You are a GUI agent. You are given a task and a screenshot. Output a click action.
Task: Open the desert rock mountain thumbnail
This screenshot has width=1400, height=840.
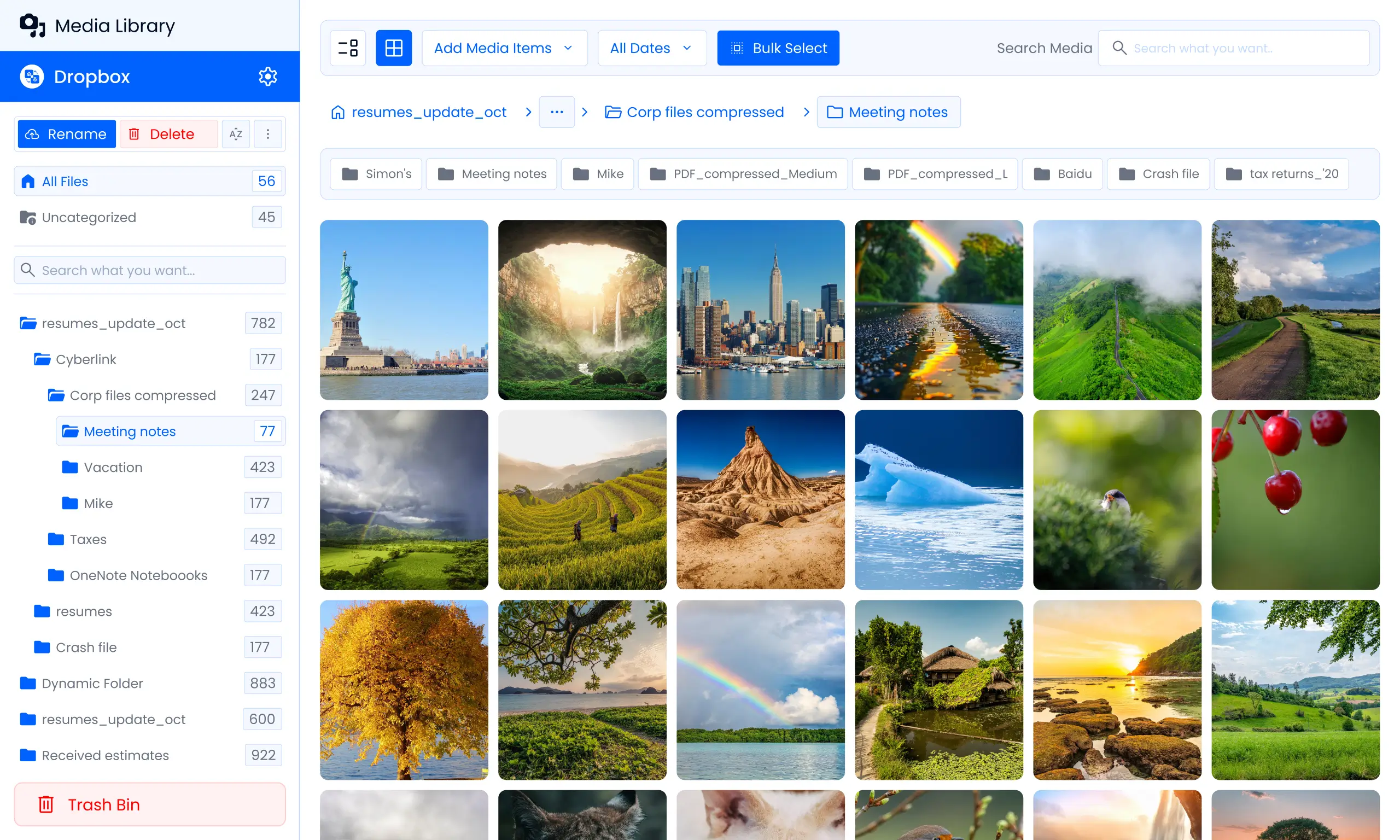pyautogui.click(x=761, y=500)
